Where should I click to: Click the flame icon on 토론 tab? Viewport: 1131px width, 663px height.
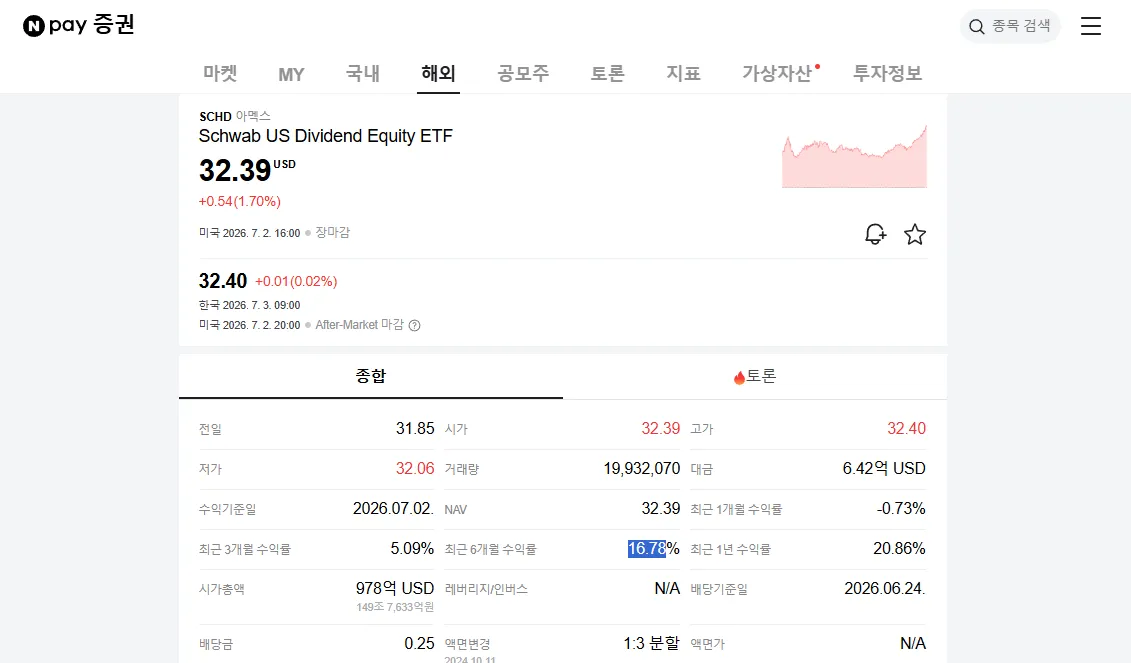point(739,377)
